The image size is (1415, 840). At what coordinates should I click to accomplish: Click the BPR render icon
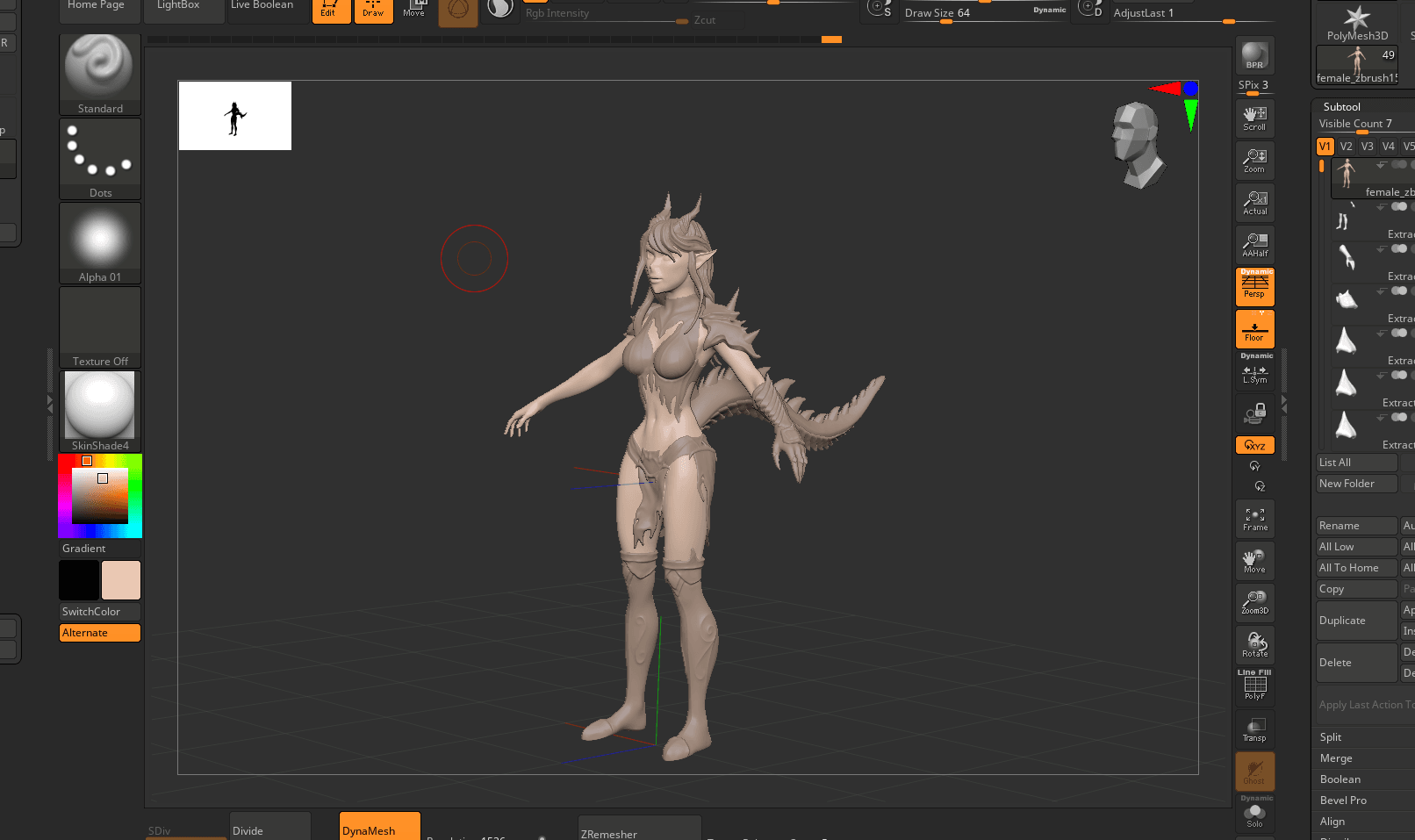tap(1254, 55)
